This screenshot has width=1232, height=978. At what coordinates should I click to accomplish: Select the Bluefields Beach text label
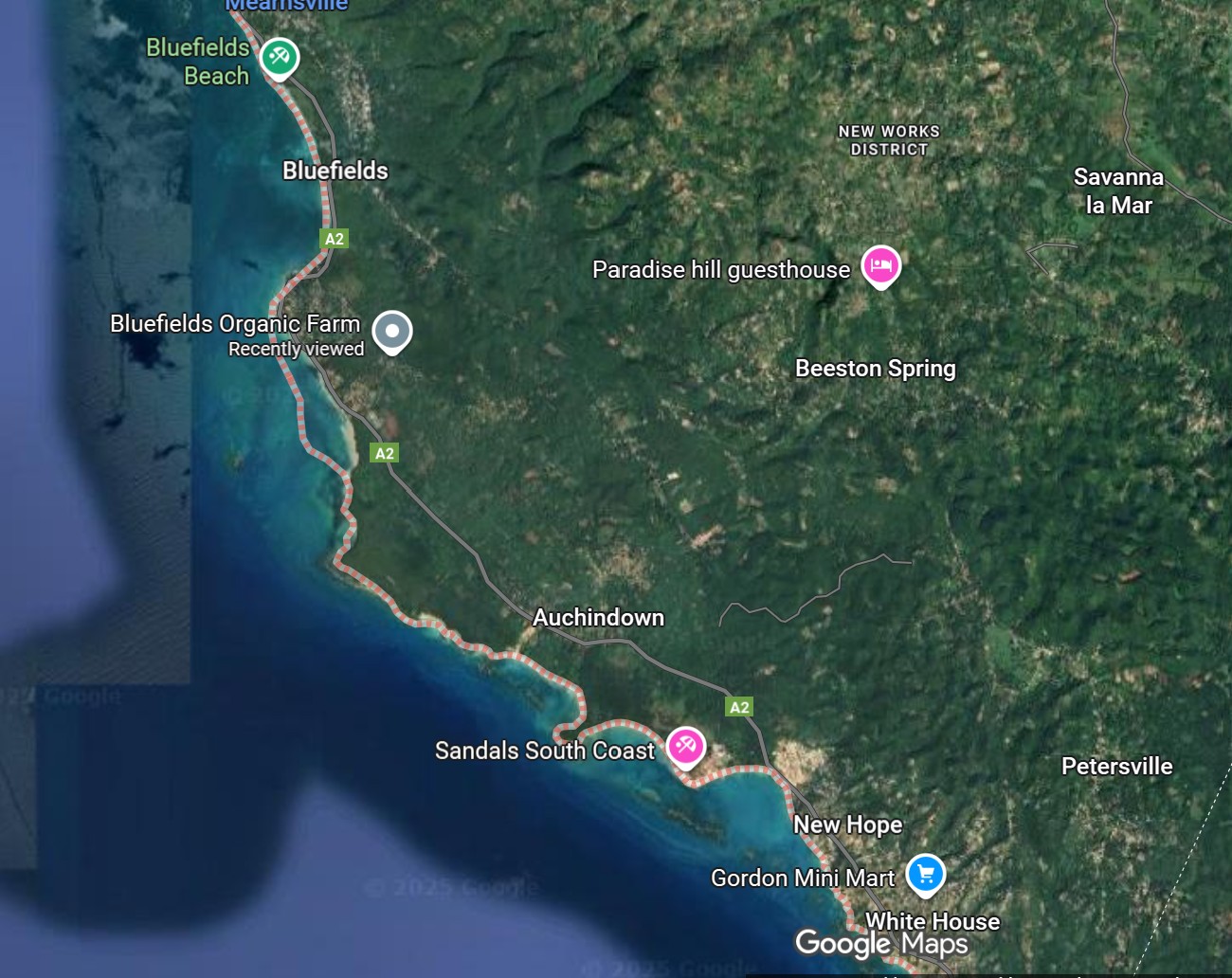[198, 62]
